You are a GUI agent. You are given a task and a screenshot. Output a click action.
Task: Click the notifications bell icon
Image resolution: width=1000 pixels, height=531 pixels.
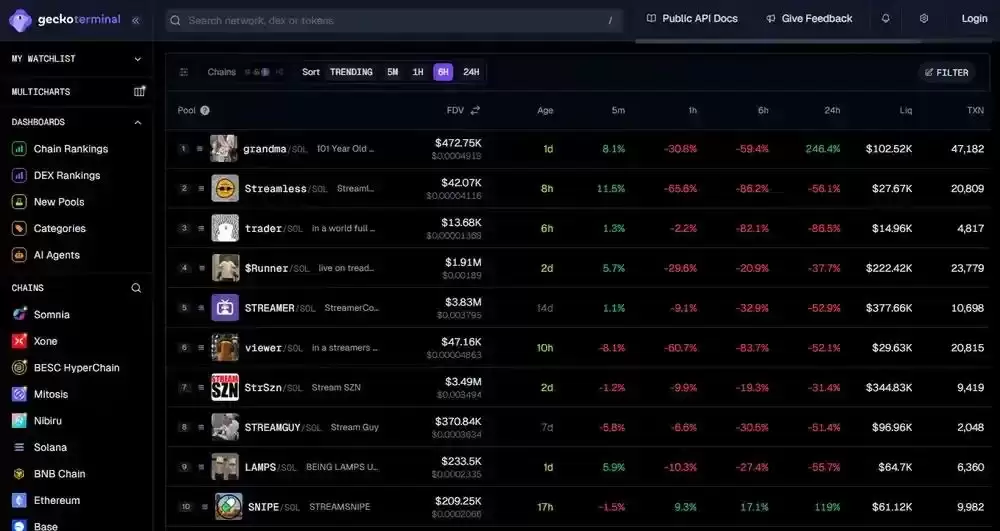coord(886,19)
